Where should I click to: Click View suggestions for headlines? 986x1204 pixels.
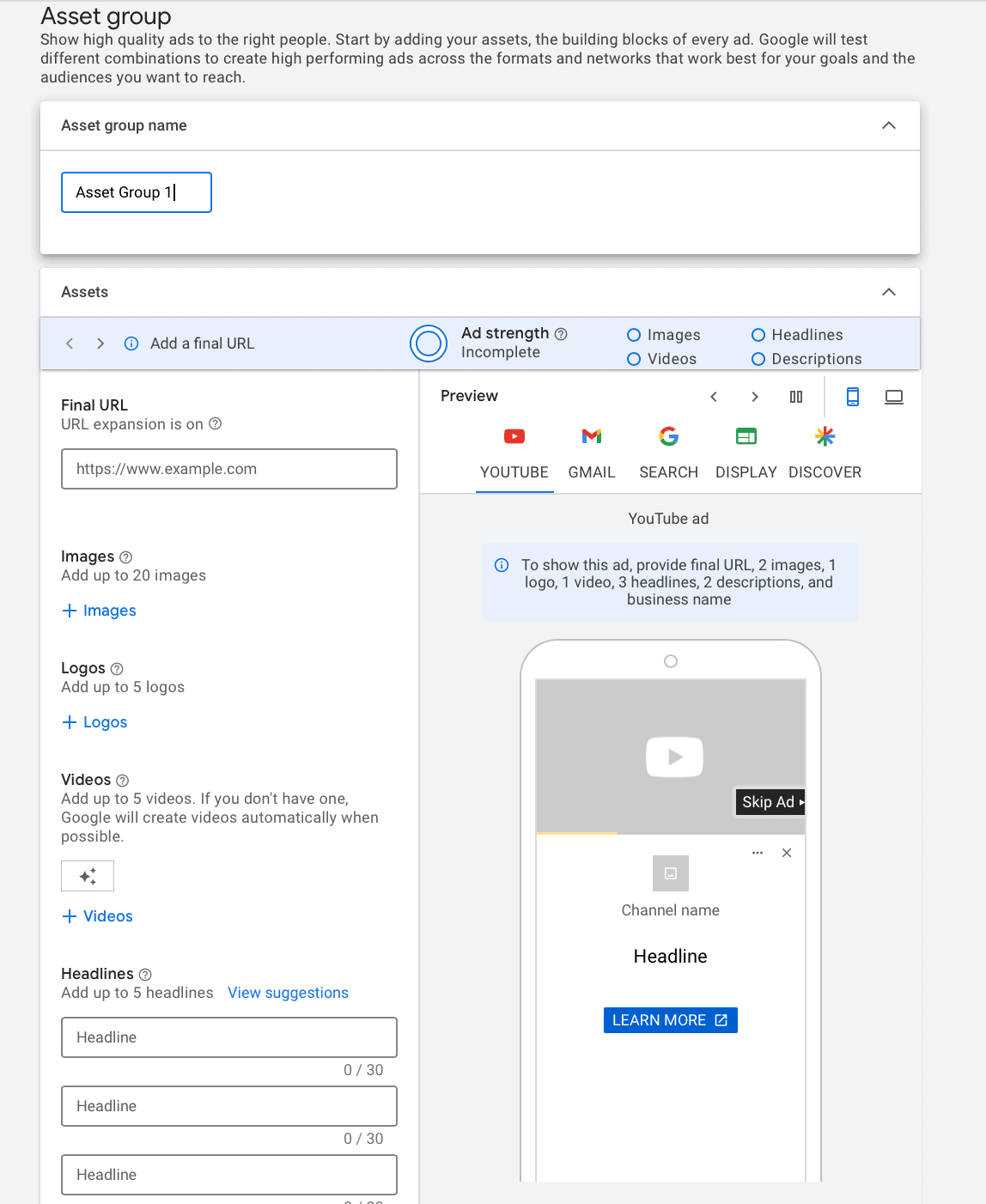click(x=288, y=993)
